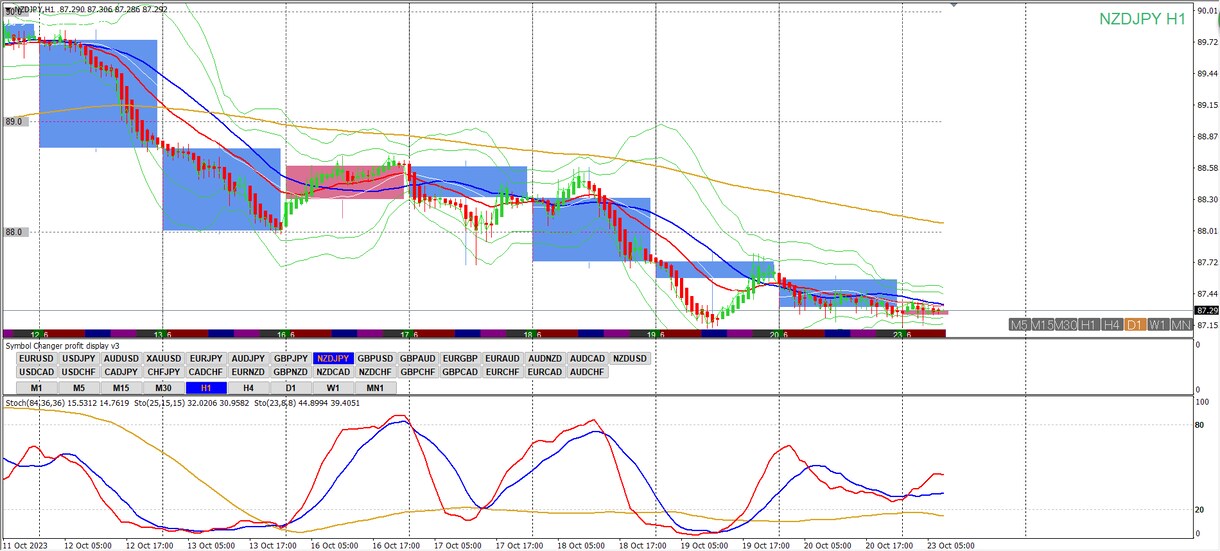Click orange D1 tab on chart overlay
Image resolution: width=1220 pixels, height=551 pixels.
point(1135,325)
